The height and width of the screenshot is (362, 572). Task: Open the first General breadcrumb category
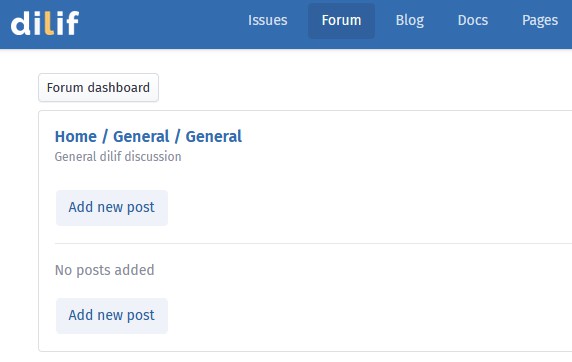click(x=141, y=136)
